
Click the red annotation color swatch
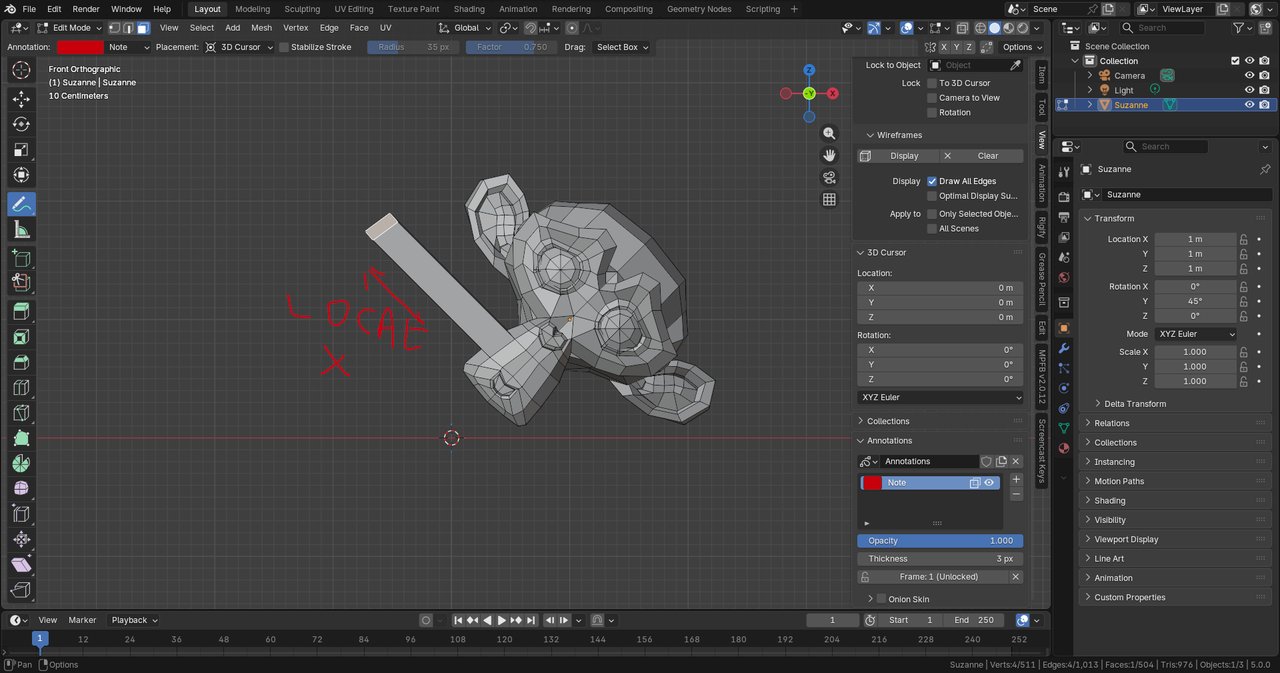tap(80, 47)
